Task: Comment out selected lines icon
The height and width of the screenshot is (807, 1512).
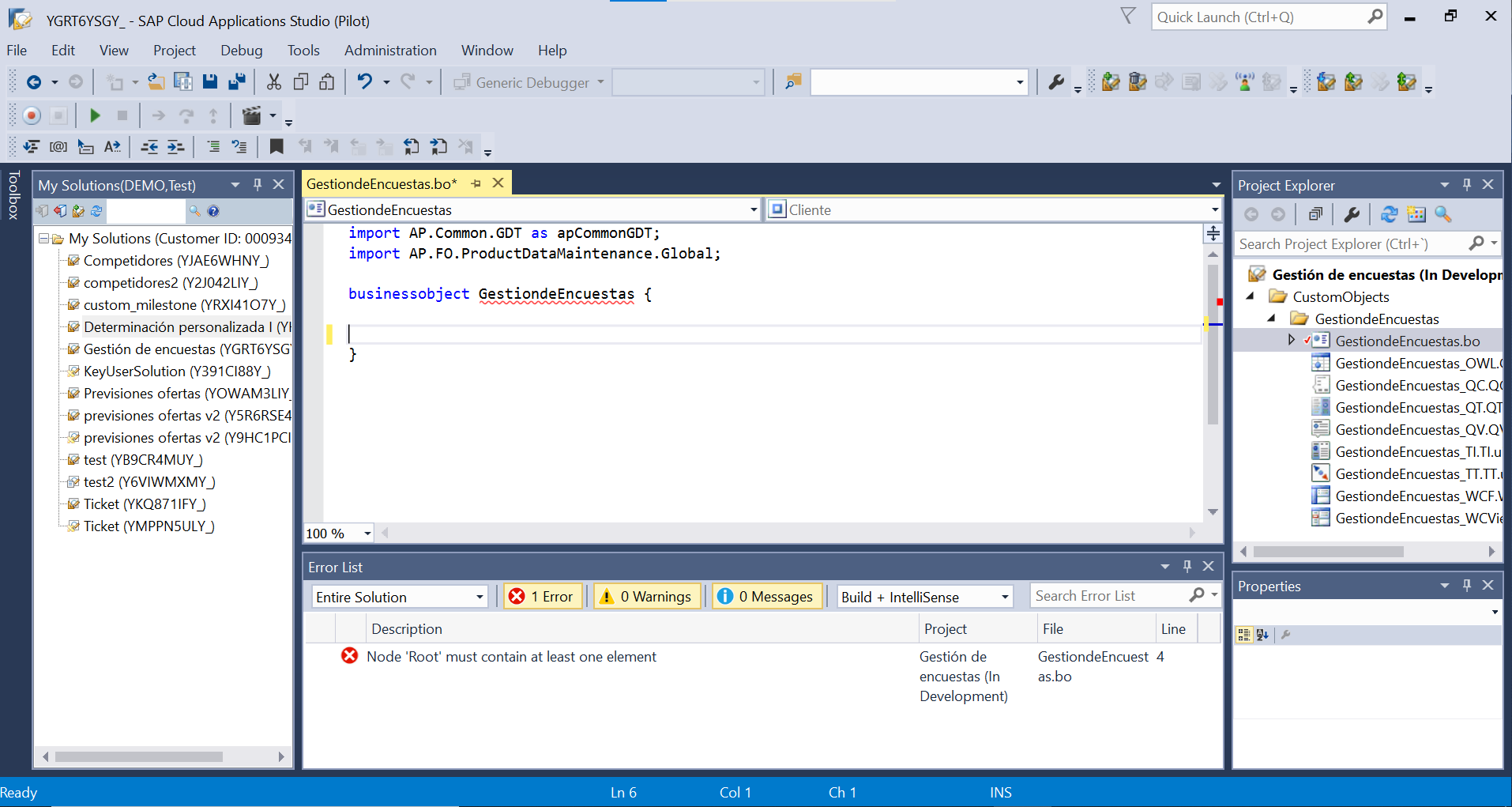Action: click(x=213, y=146)
